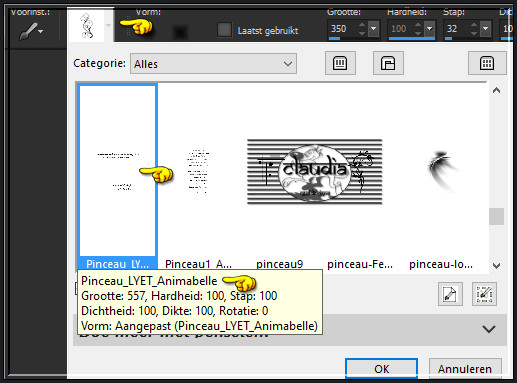Open the Grootte dropdown arrow
This screenshot has height=383, width=517.
point(373,29)
